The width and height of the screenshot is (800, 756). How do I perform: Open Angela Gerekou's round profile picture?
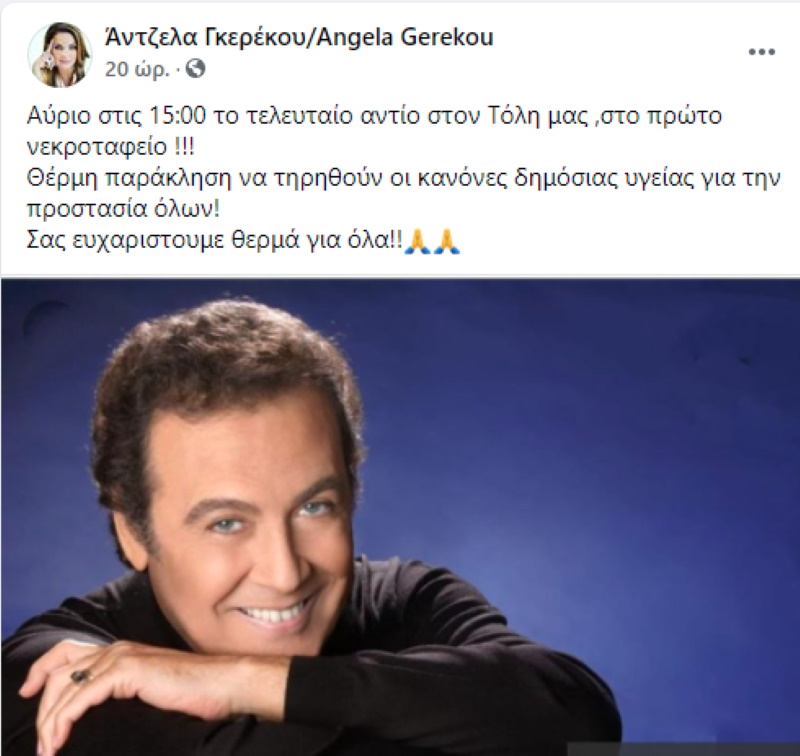coord(60,55)
